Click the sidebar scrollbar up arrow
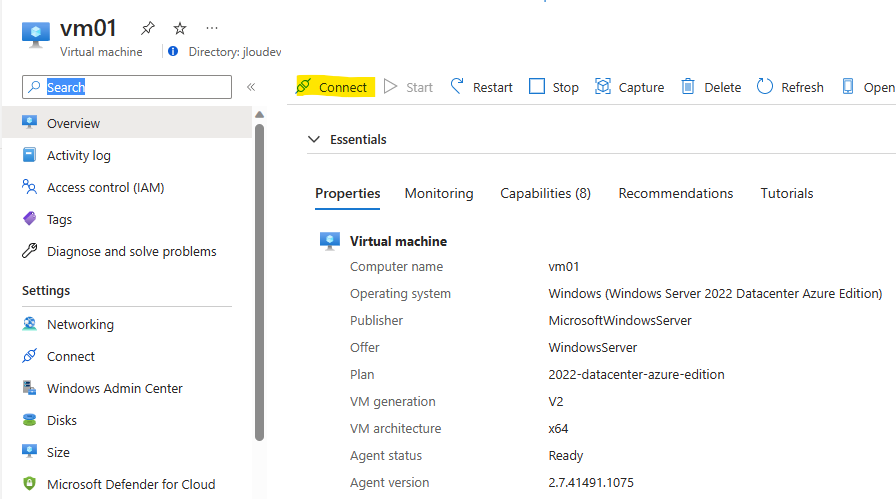Viewport: 896px width, 499px height. click(259, 115)
